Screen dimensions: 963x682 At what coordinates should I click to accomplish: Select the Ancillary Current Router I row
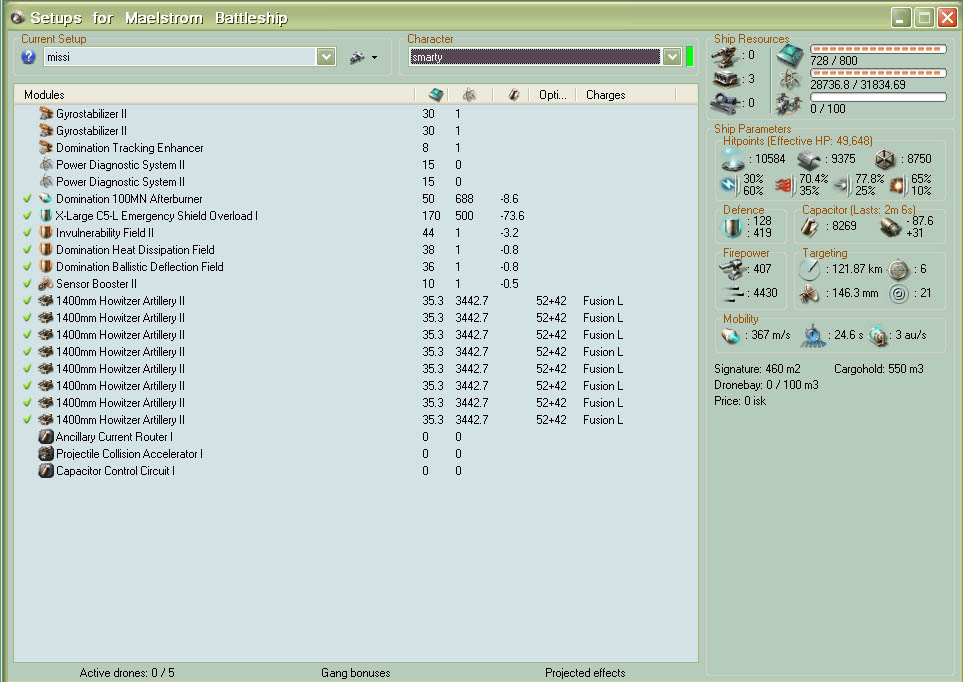click(x=356, y=437)
